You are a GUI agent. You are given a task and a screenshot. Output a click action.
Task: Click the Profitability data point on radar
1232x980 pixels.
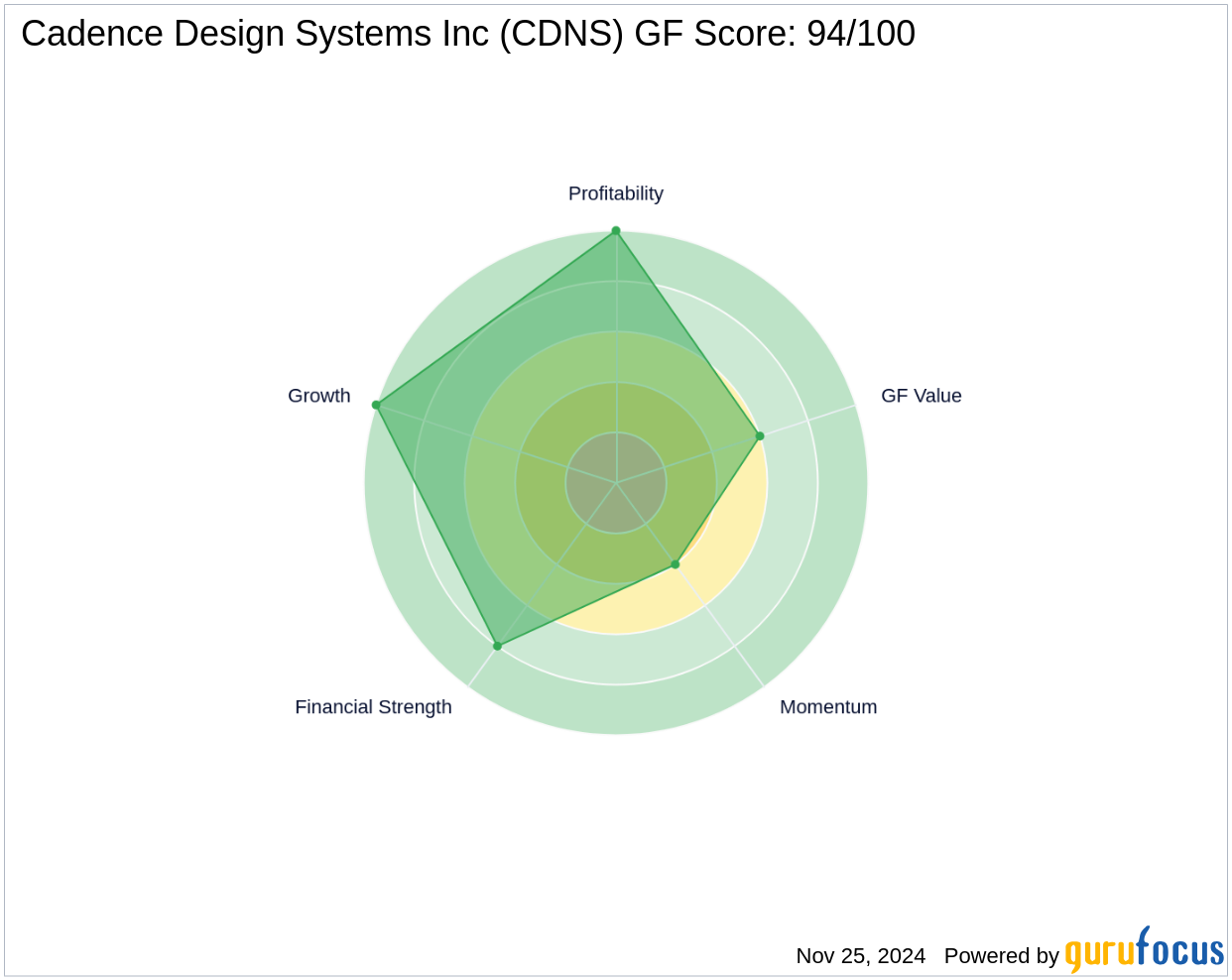pyautogui.click(x=616, y=231)
